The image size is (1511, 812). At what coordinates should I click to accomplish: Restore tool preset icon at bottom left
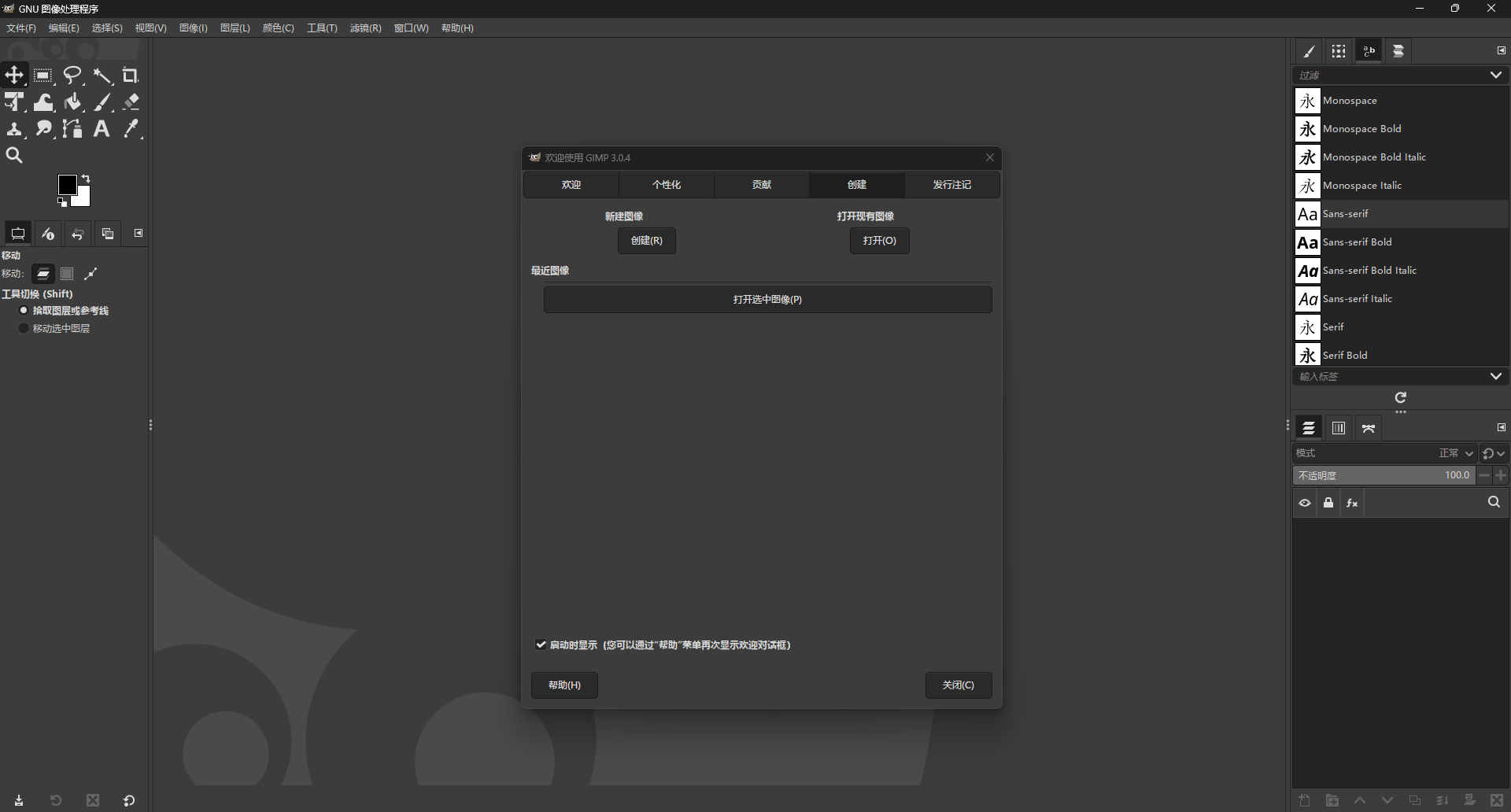56,800
